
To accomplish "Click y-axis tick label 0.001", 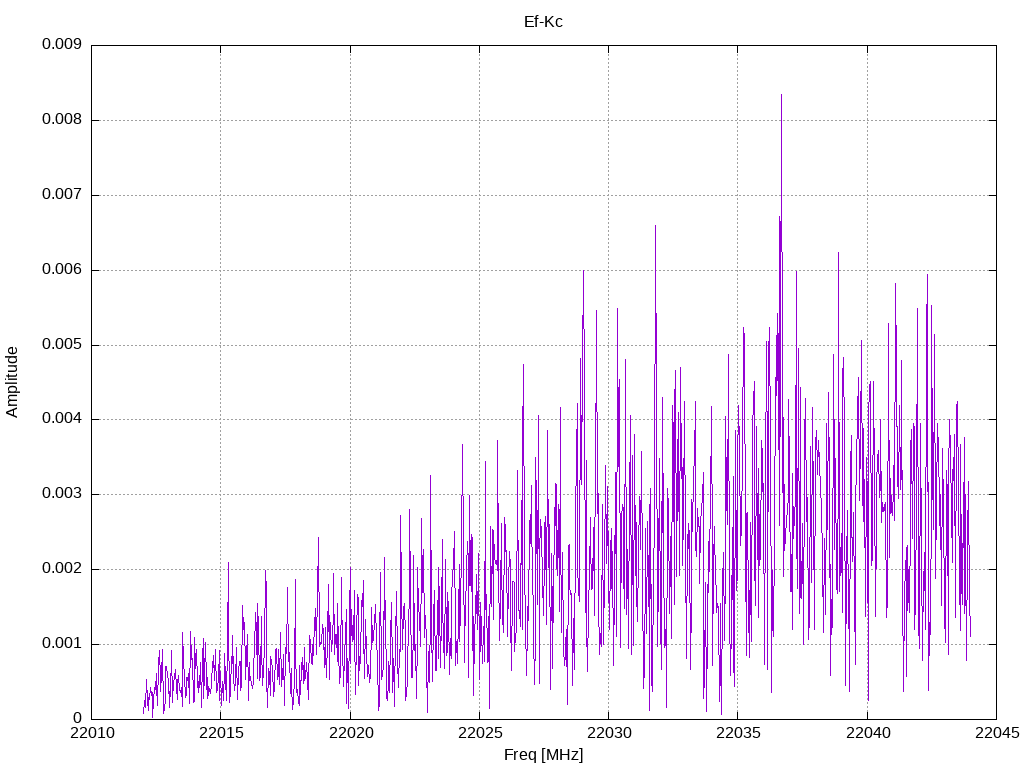I will pyautogui.click(x=62, y=643).
